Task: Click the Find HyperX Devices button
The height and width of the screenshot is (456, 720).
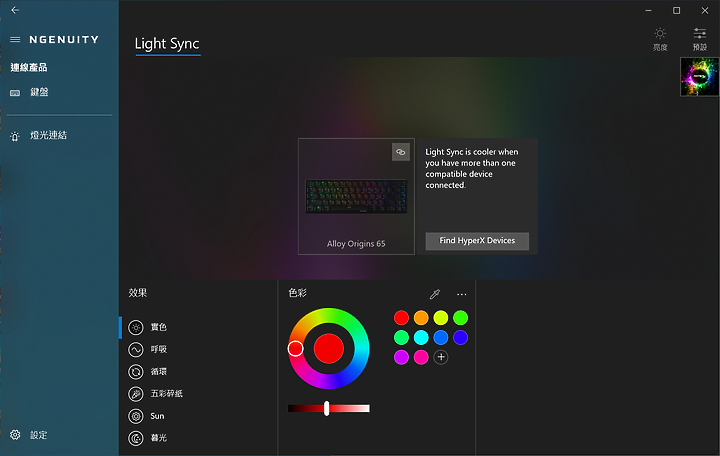Action: tap(477, 241)
